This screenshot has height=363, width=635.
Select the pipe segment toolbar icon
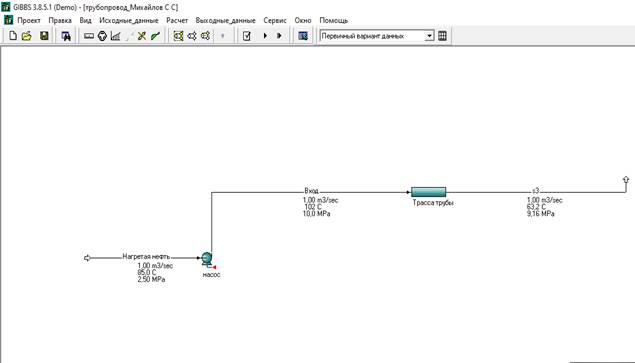click(x=89, y=36)
